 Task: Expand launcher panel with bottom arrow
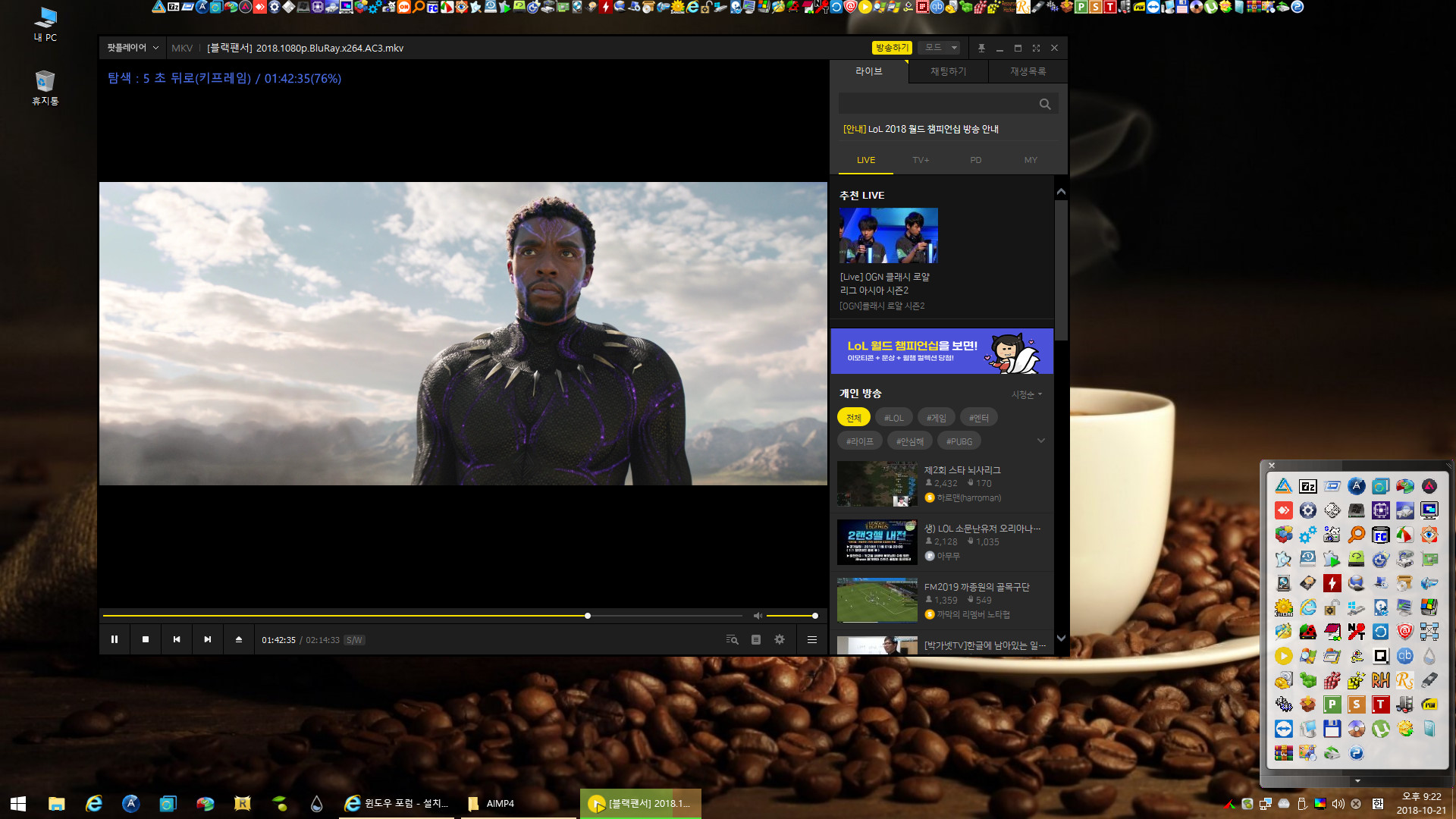tap(1357, 780)
